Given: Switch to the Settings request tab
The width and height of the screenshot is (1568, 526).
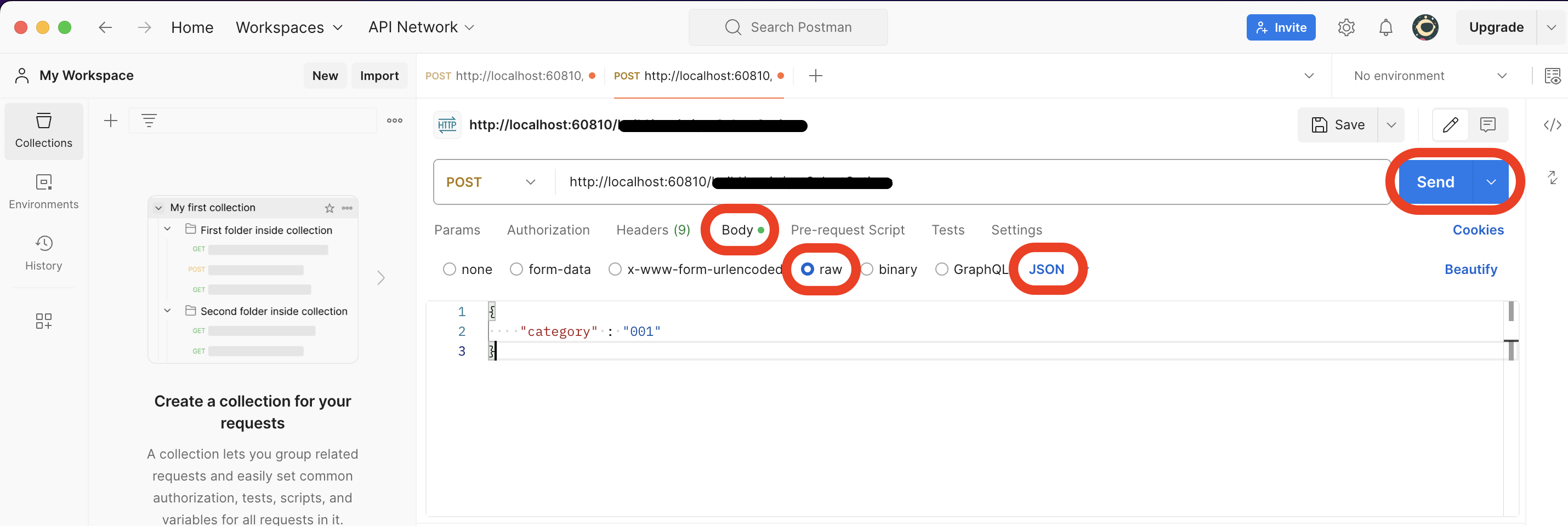Looking at the screenshot, I should click(1016, 230).
